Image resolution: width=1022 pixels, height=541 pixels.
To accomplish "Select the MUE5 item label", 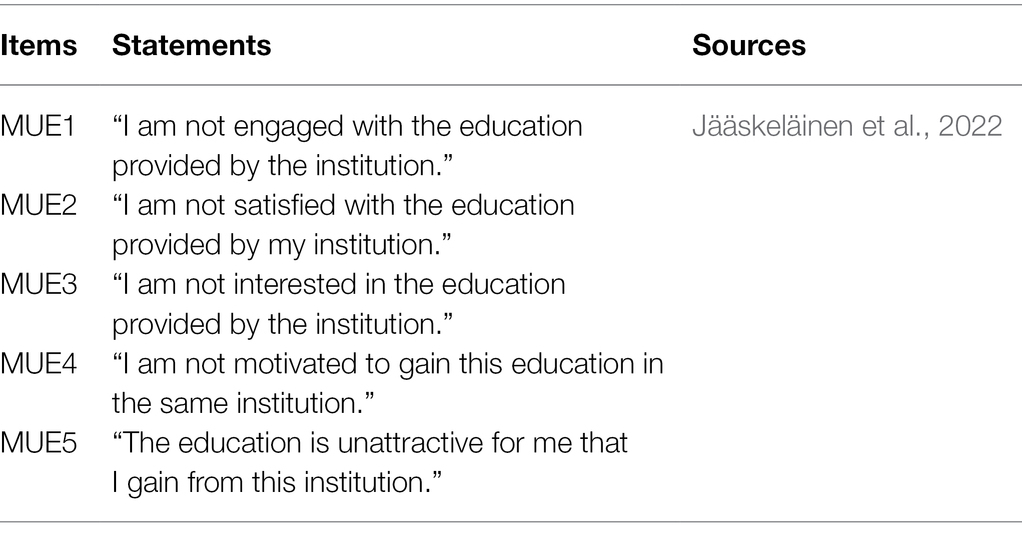I will pos(38,443).
